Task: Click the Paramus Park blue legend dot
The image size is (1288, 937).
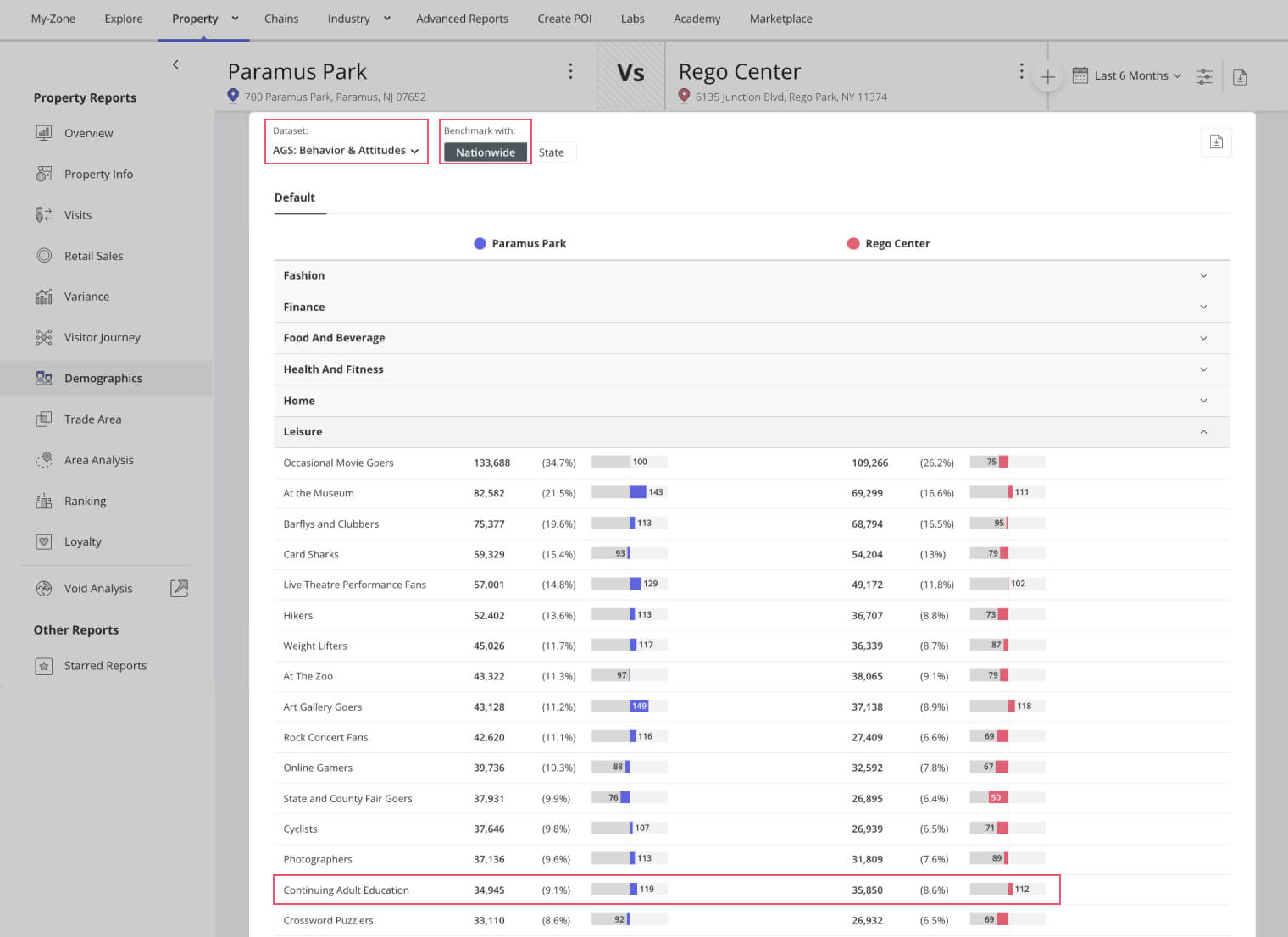Action: (480, 243)
